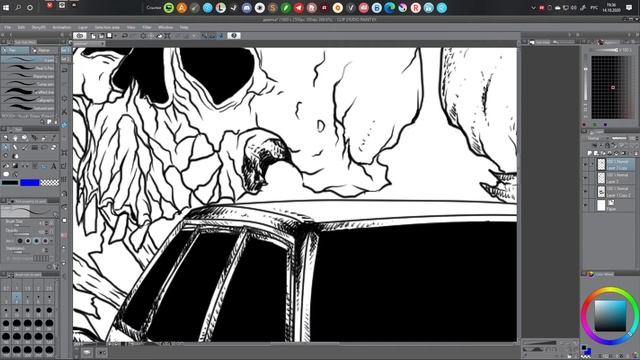
Task: Click the Scale/Rotate transform icon in command bar
Action: tap(167, 36)
